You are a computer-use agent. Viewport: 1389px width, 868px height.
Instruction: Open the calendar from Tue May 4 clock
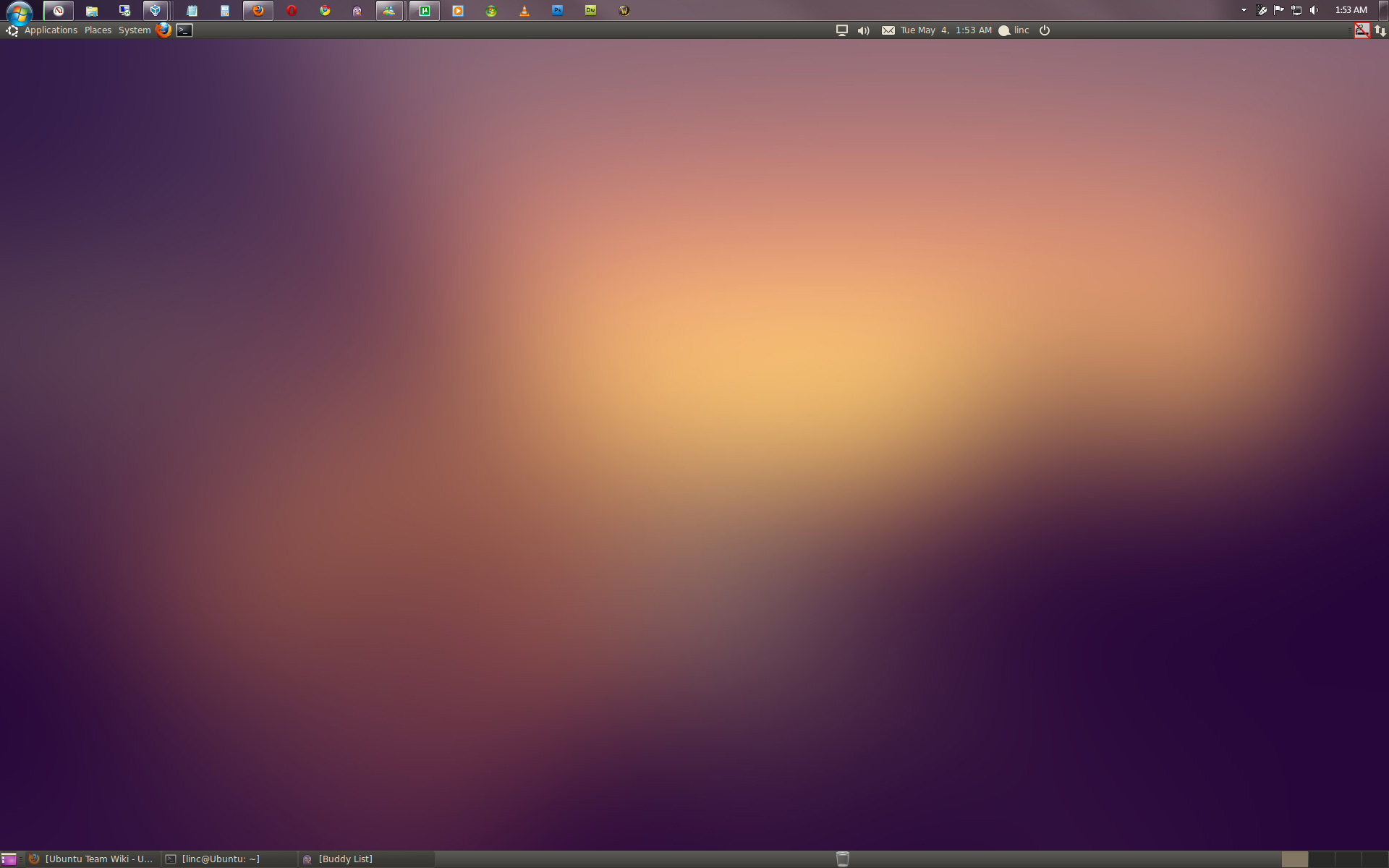(946, 30)
